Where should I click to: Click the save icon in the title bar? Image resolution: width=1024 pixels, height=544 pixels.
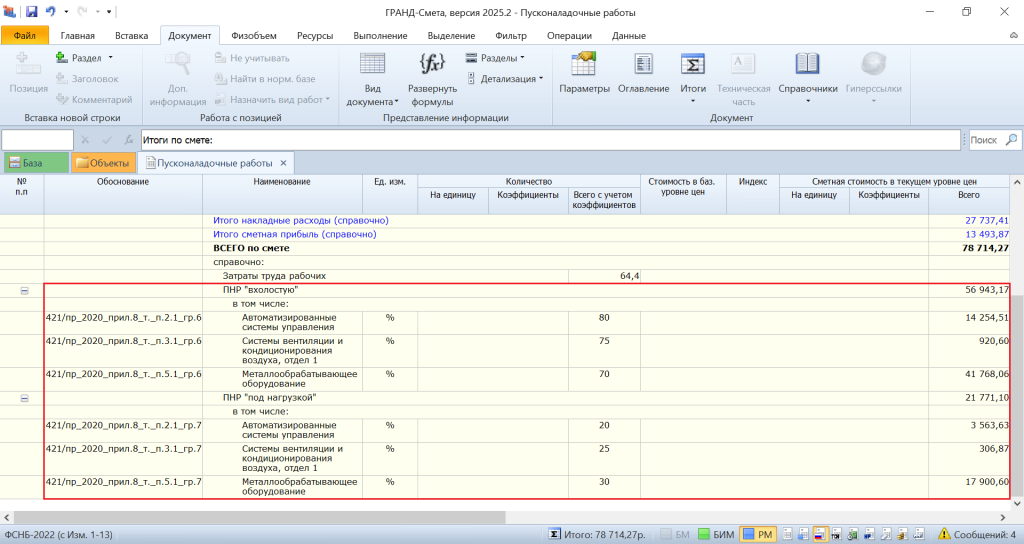31,12
